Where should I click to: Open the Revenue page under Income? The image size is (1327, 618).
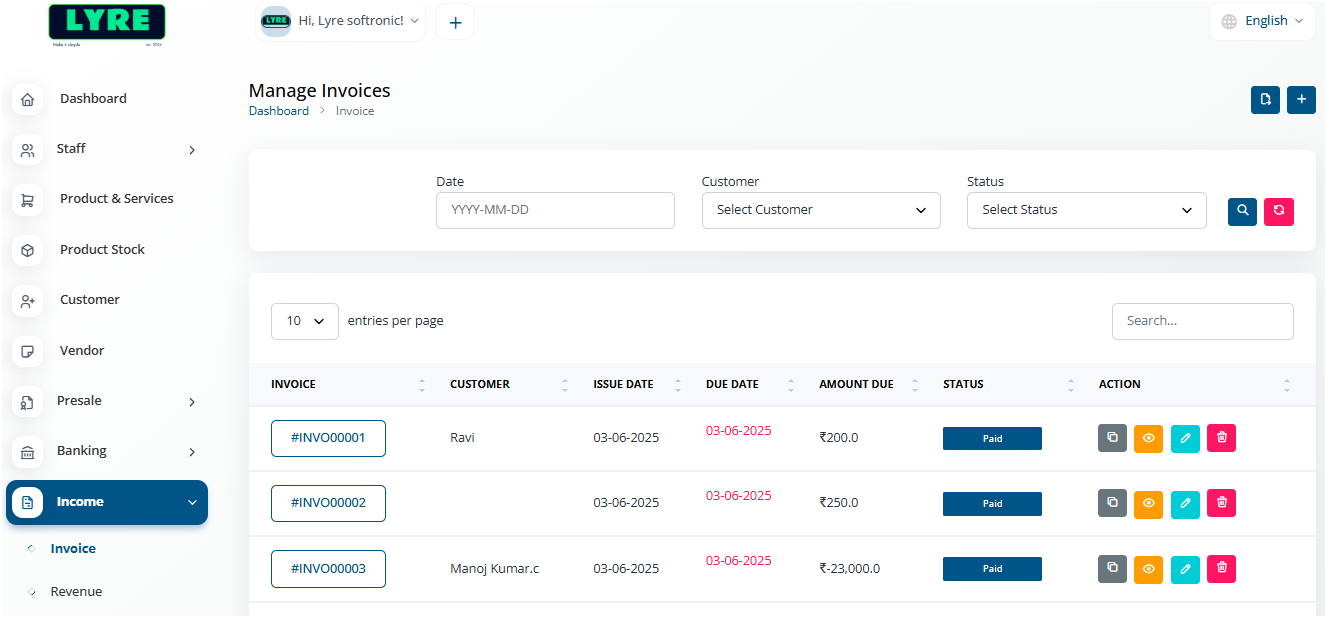[x=77, y=591]
